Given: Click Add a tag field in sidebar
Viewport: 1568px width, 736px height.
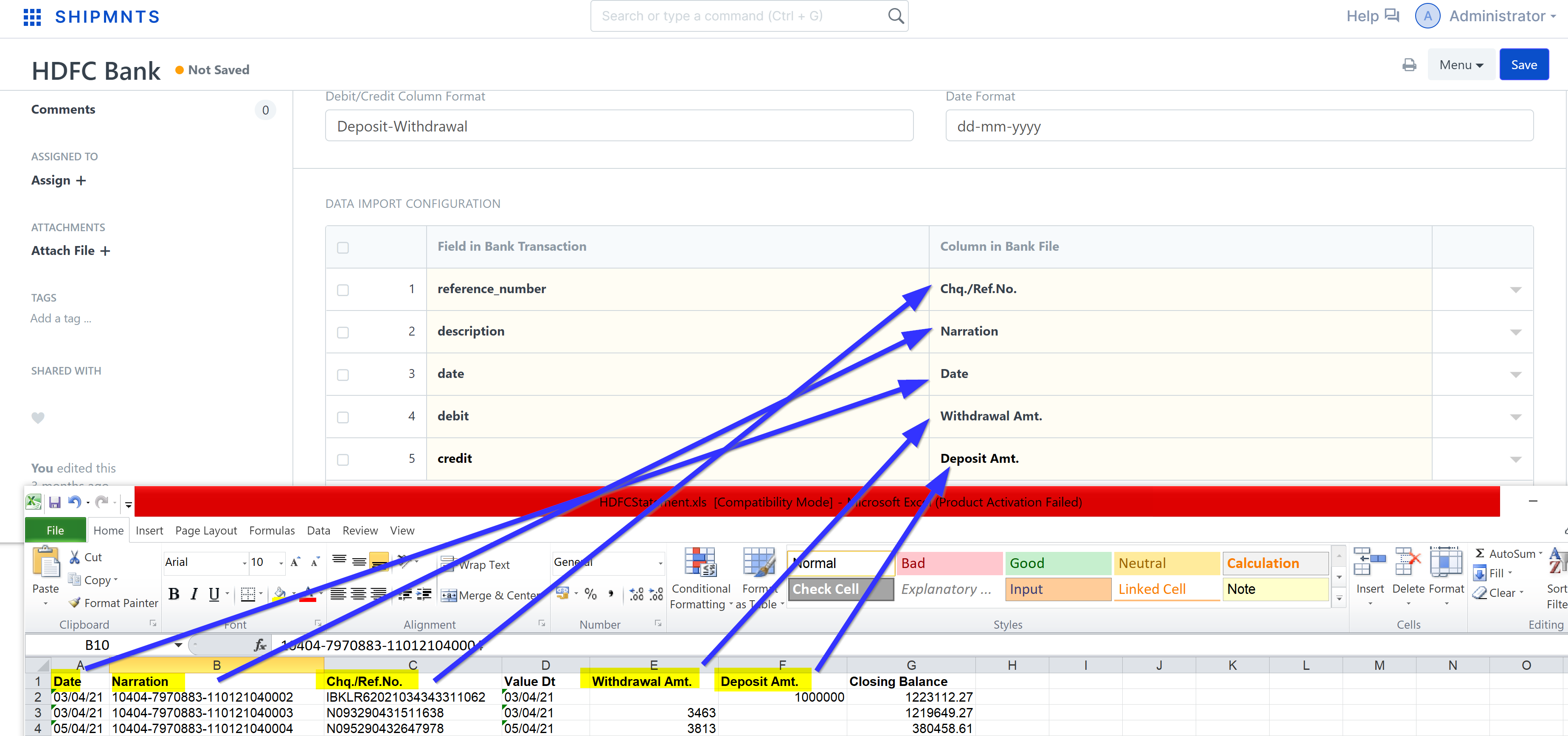Looking at the screenshot, I should pos(61,318).
